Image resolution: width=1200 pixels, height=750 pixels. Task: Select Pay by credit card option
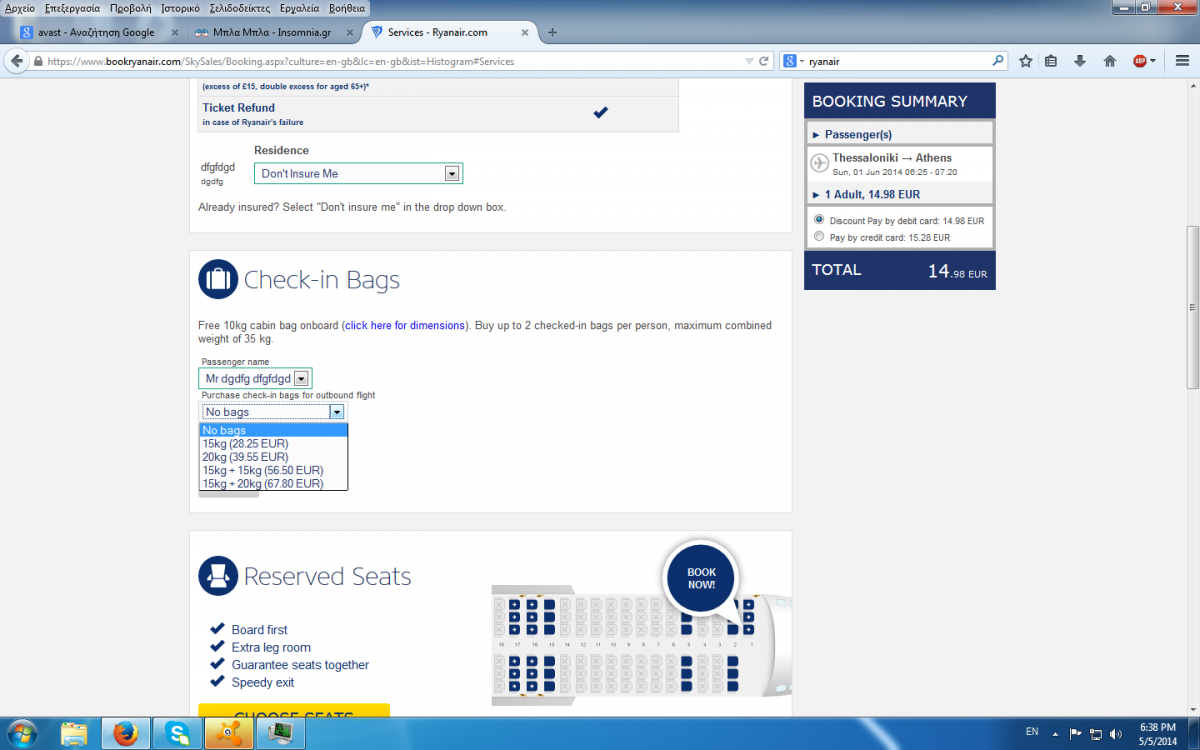[x=820, y=237]
